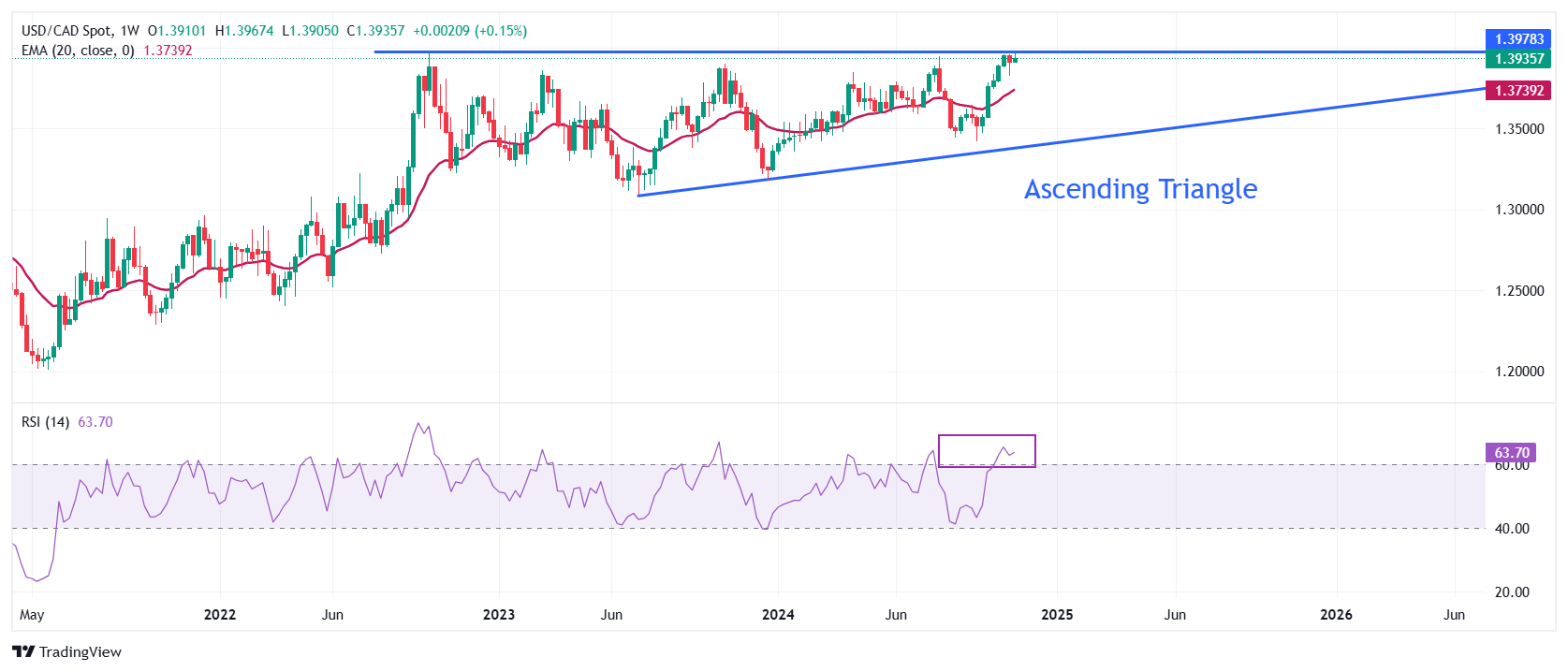The height and width of the screenshot is (672, 1568).
Task: Click the purple 63.70 RSI axis label
Action: (x=1511, y=452)
